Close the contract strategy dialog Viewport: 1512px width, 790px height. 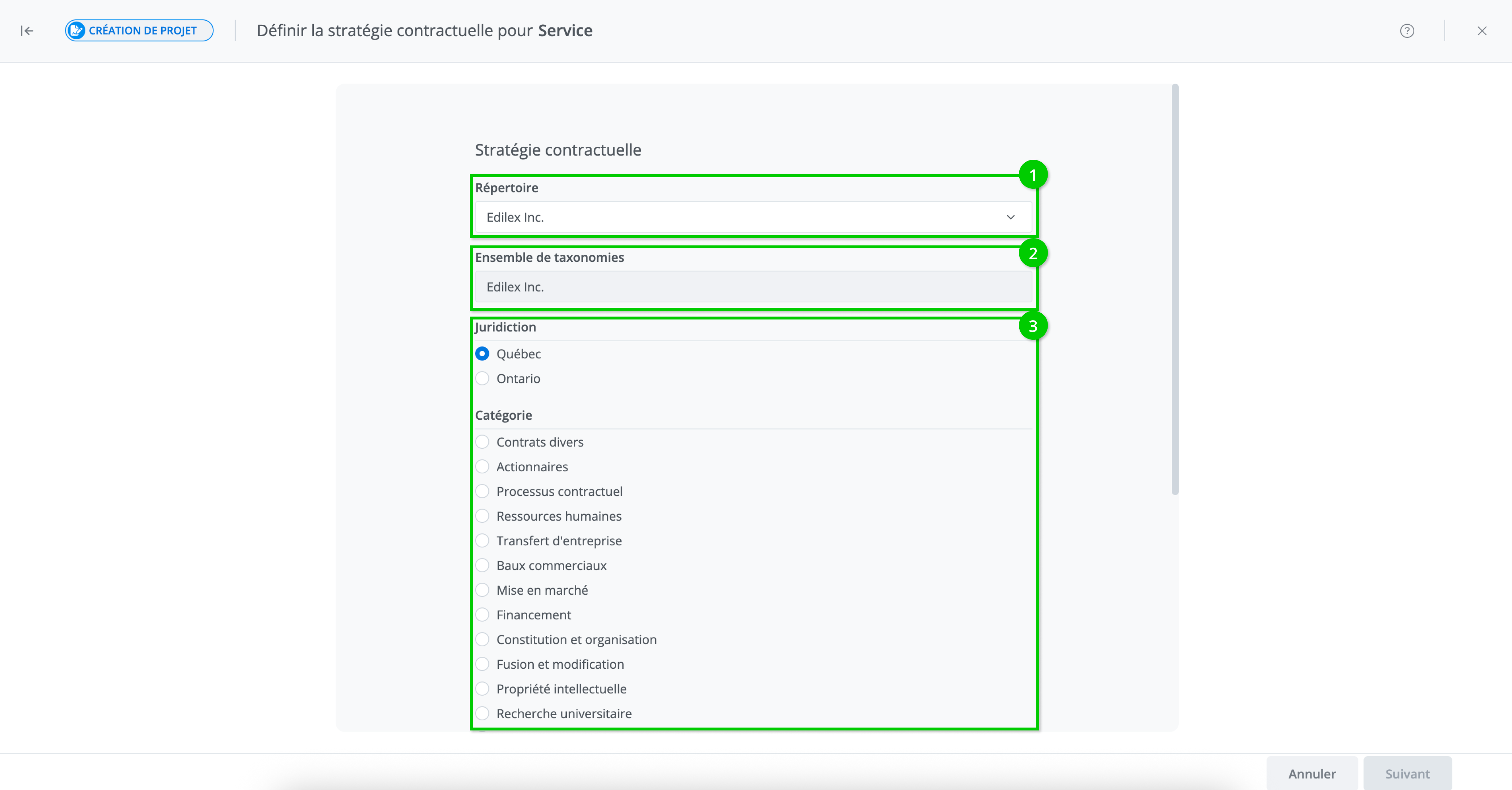(x=1481, y=30)
